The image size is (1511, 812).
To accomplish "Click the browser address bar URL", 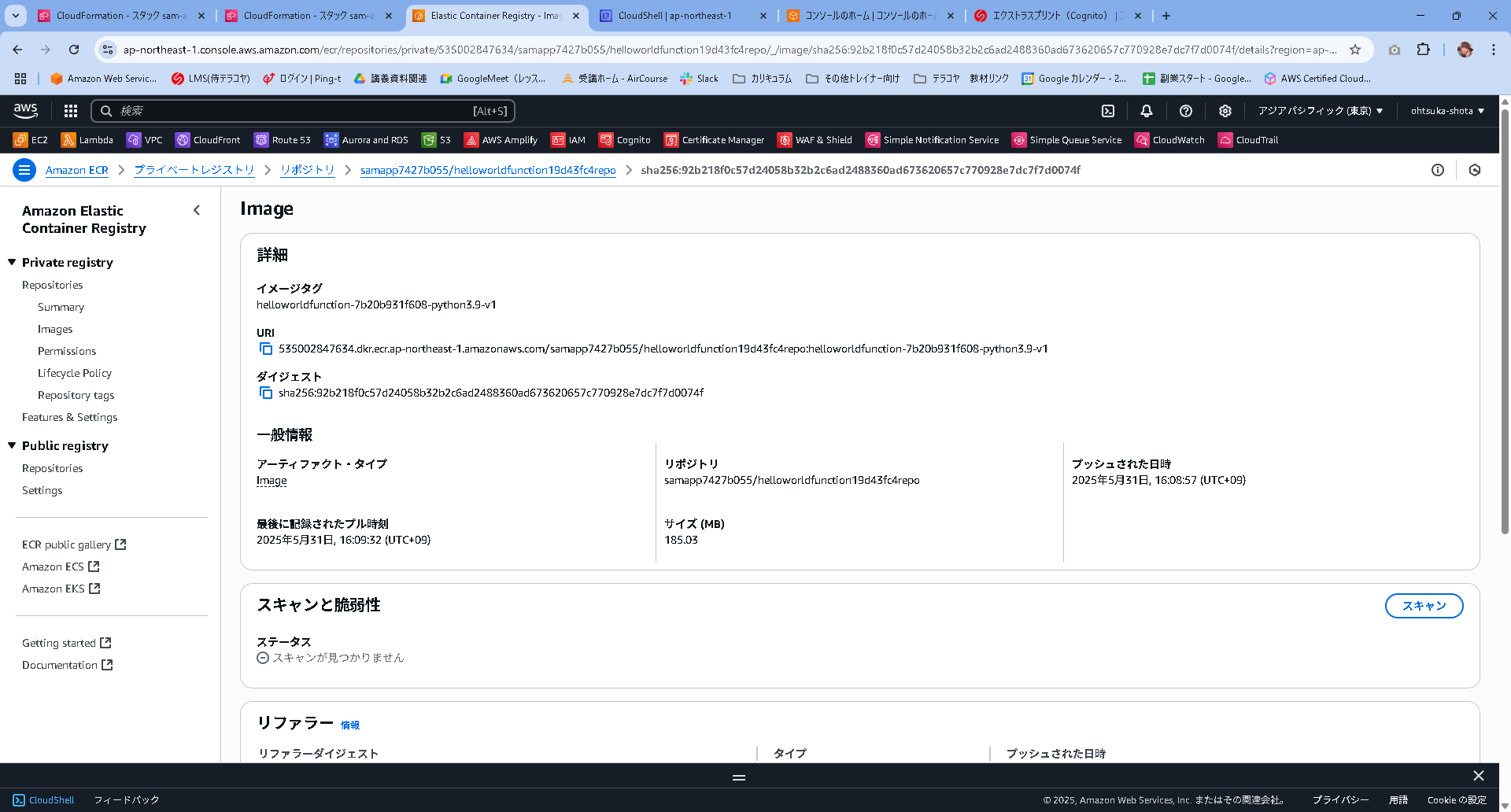I will 730,50.
